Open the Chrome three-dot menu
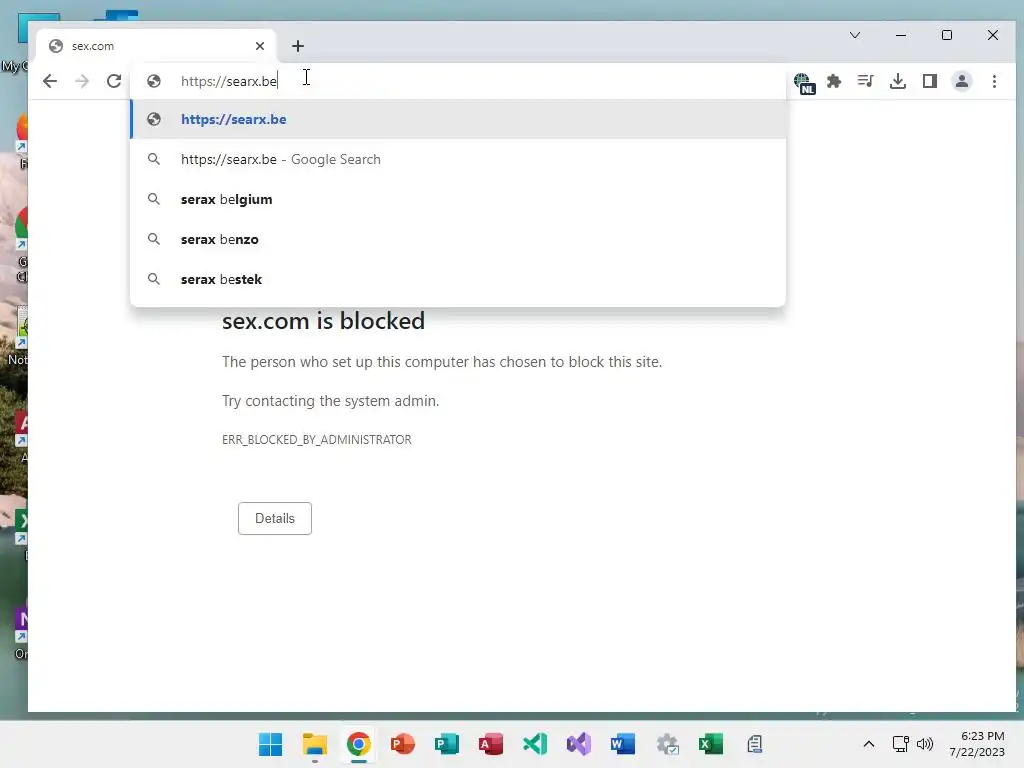 point(994,81)
